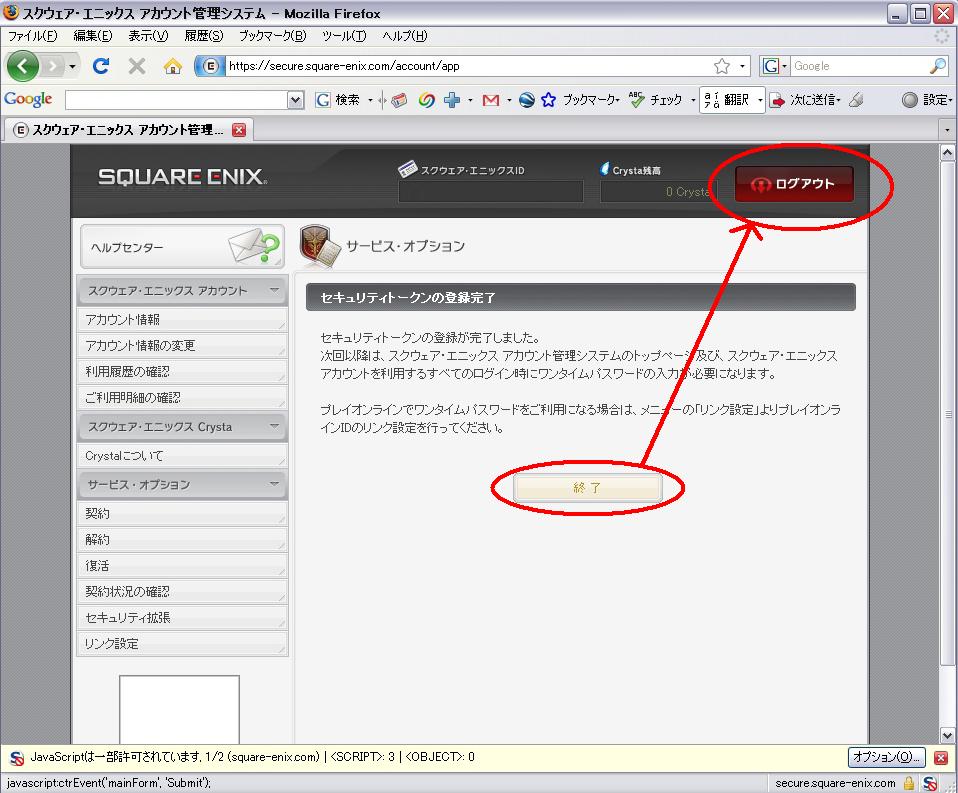Open 契約 in sidebar
Viewport: 958px width, 793px height.
(x=182, y=514)
